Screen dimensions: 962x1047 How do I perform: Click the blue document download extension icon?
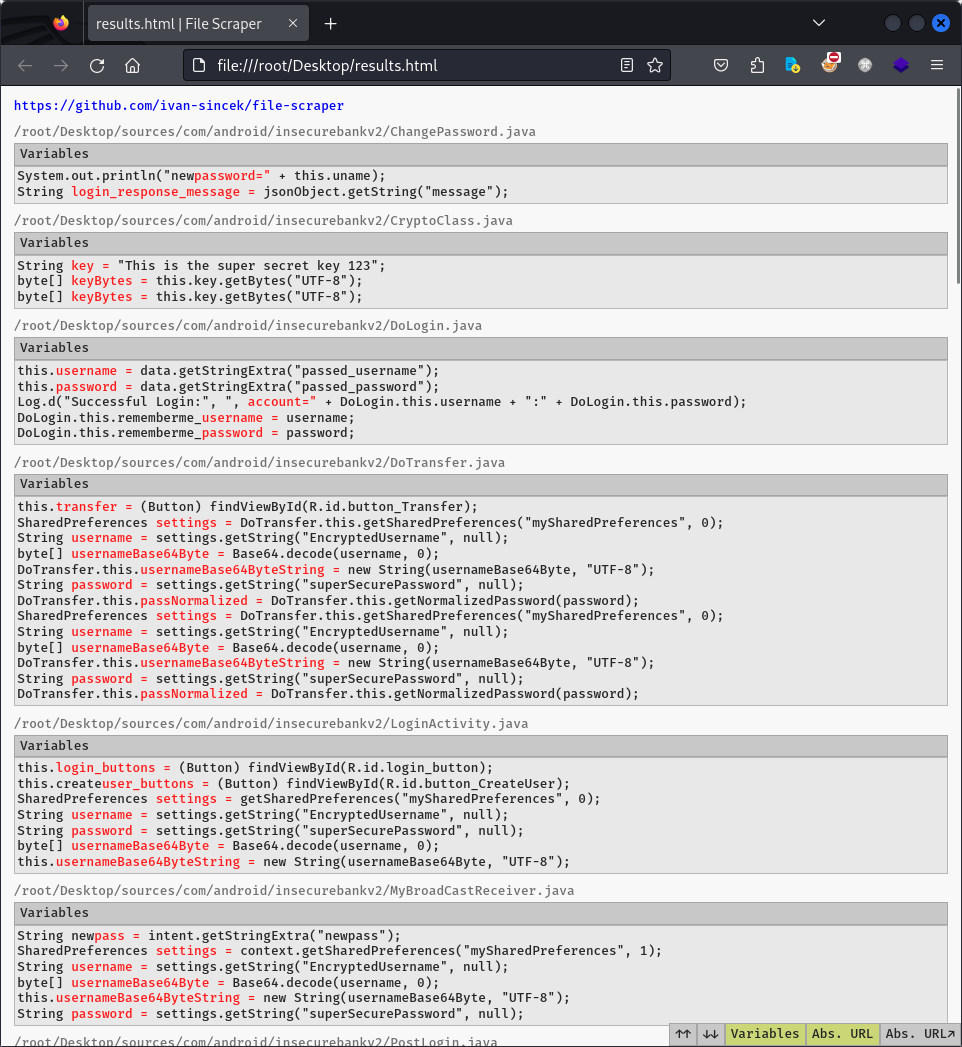pos(792,65)
